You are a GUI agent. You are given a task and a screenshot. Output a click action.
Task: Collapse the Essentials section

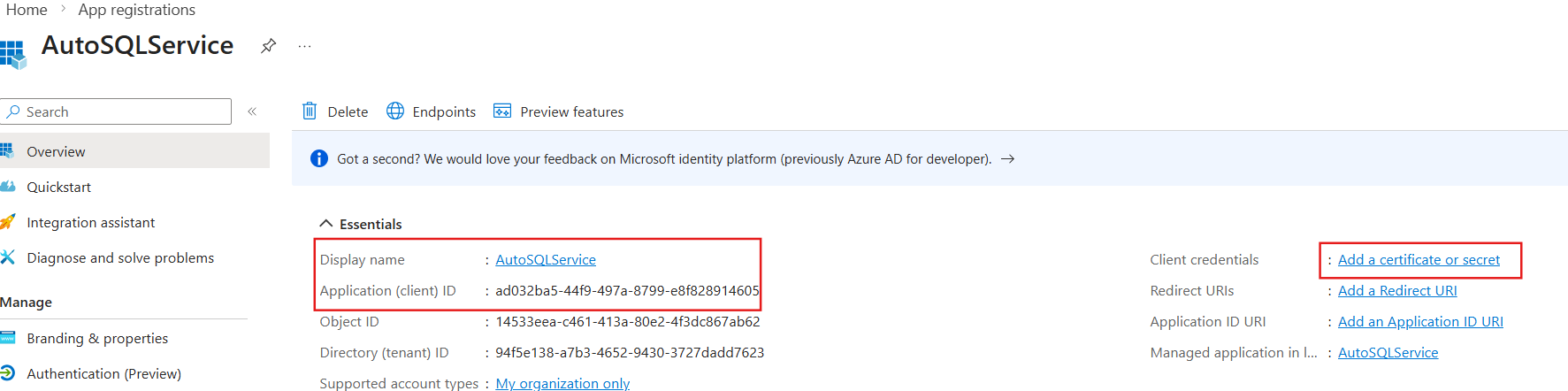[326, 224]
